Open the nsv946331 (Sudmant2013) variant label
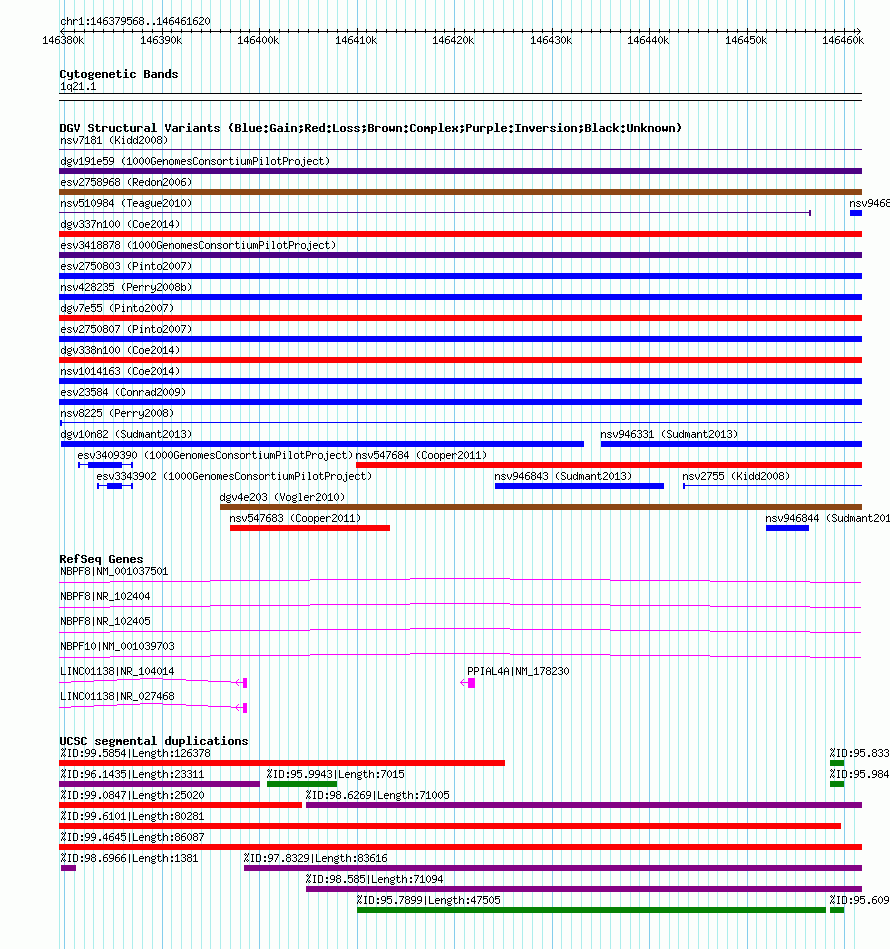The height and width of the screenshot is (949, 890). pyautogui.click(x=669, y=435)
